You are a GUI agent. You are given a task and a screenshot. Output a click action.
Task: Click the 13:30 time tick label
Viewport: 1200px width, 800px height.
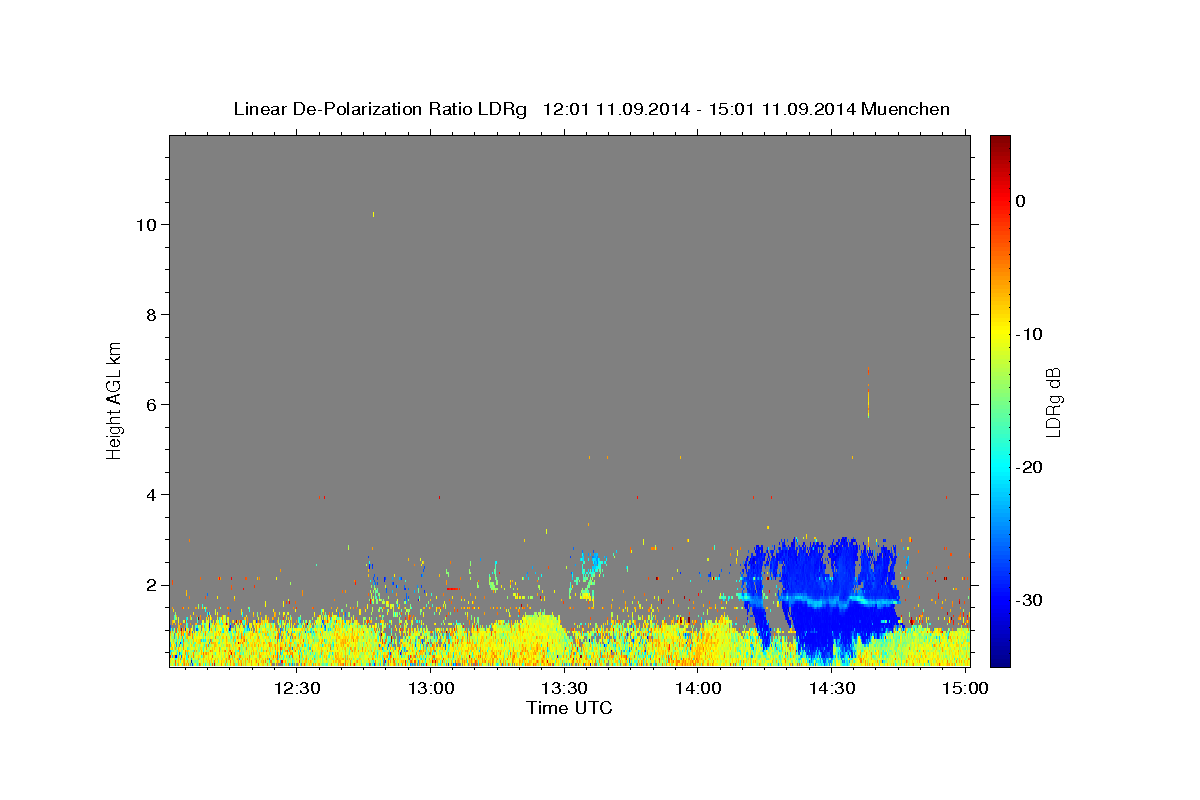(x=564, y=688)
